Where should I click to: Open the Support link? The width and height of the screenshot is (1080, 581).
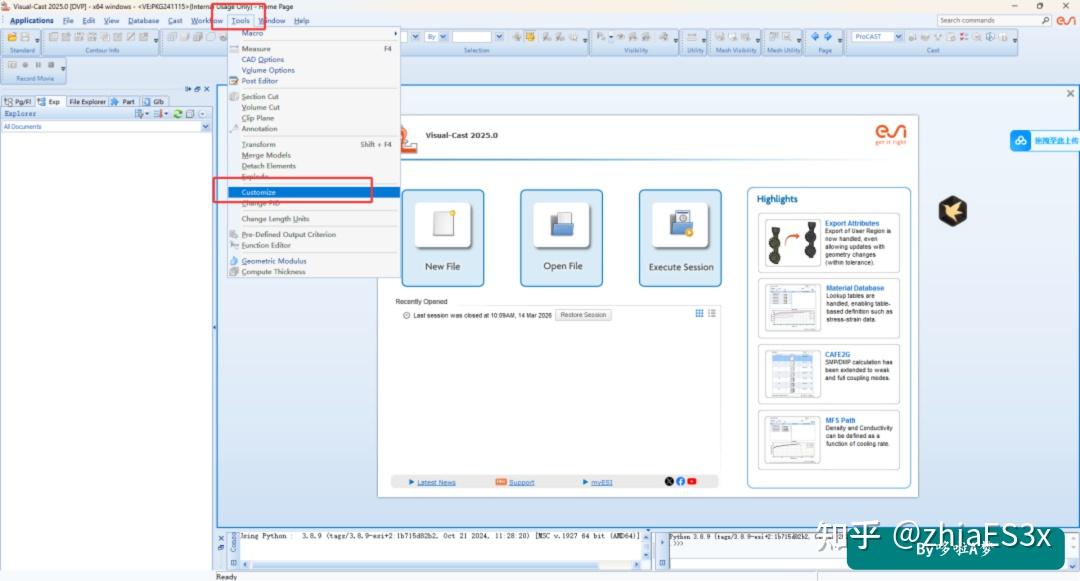pos(521,482)
